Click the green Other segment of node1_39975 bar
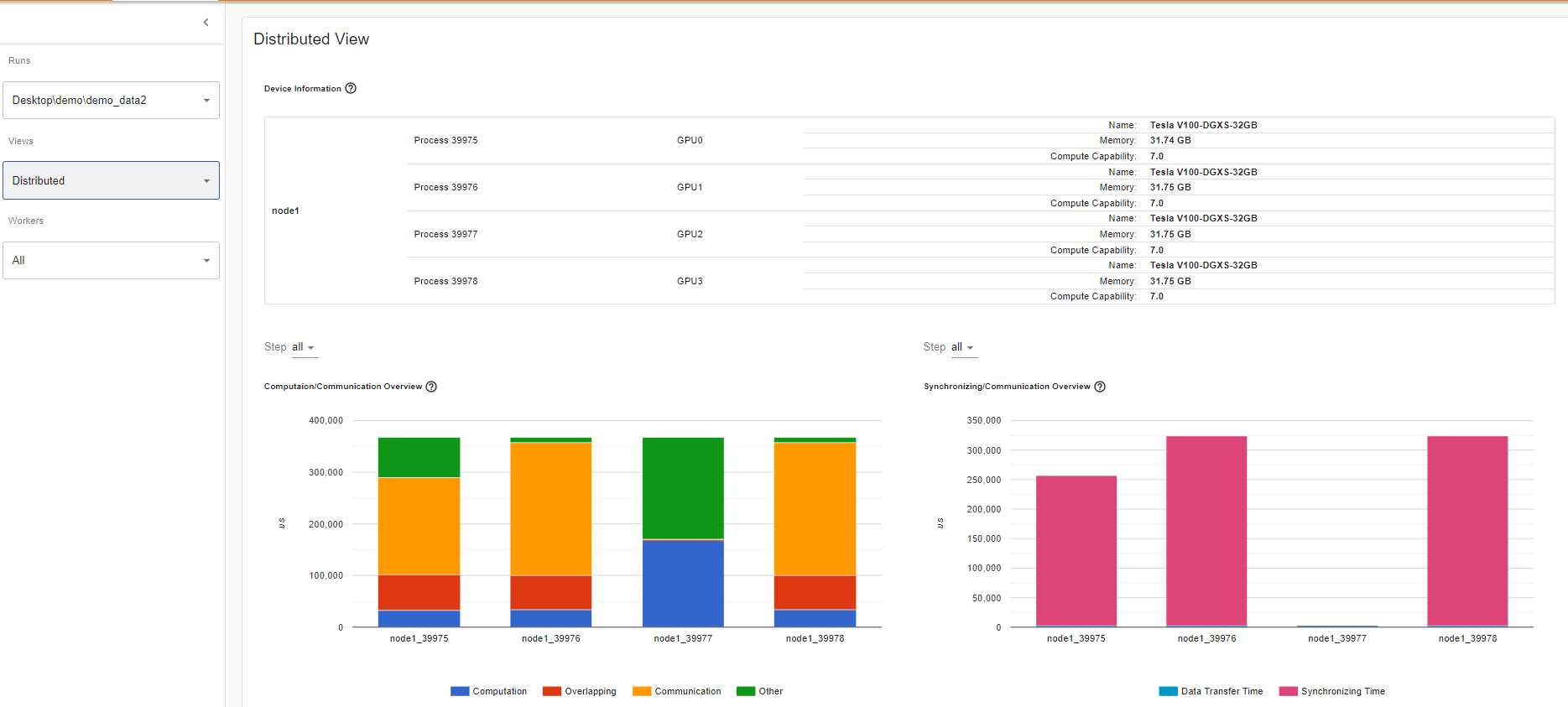The image size is (1568, 707). click(419, 457)
